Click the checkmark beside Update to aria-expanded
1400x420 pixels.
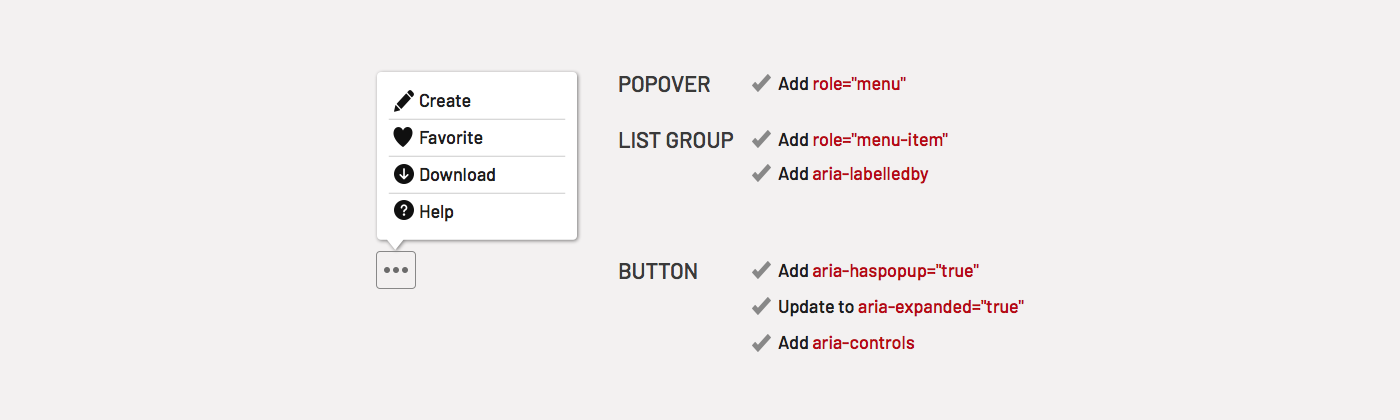[x=761, y=306]
